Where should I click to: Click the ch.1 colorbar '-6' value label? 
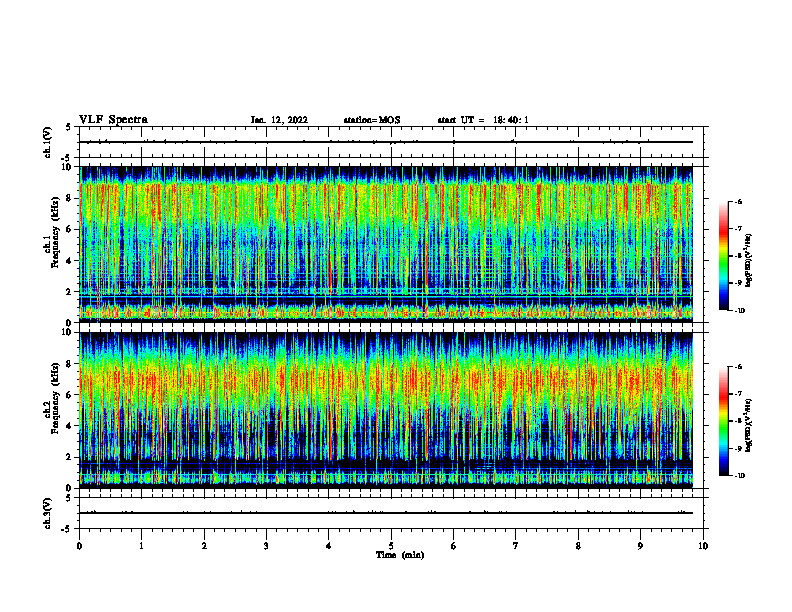pos(737,202)
